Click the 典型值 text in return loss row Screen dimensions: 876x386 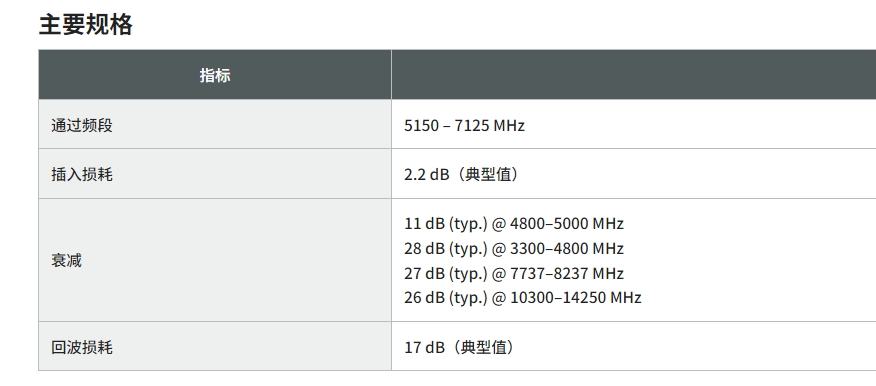[483, 347]
